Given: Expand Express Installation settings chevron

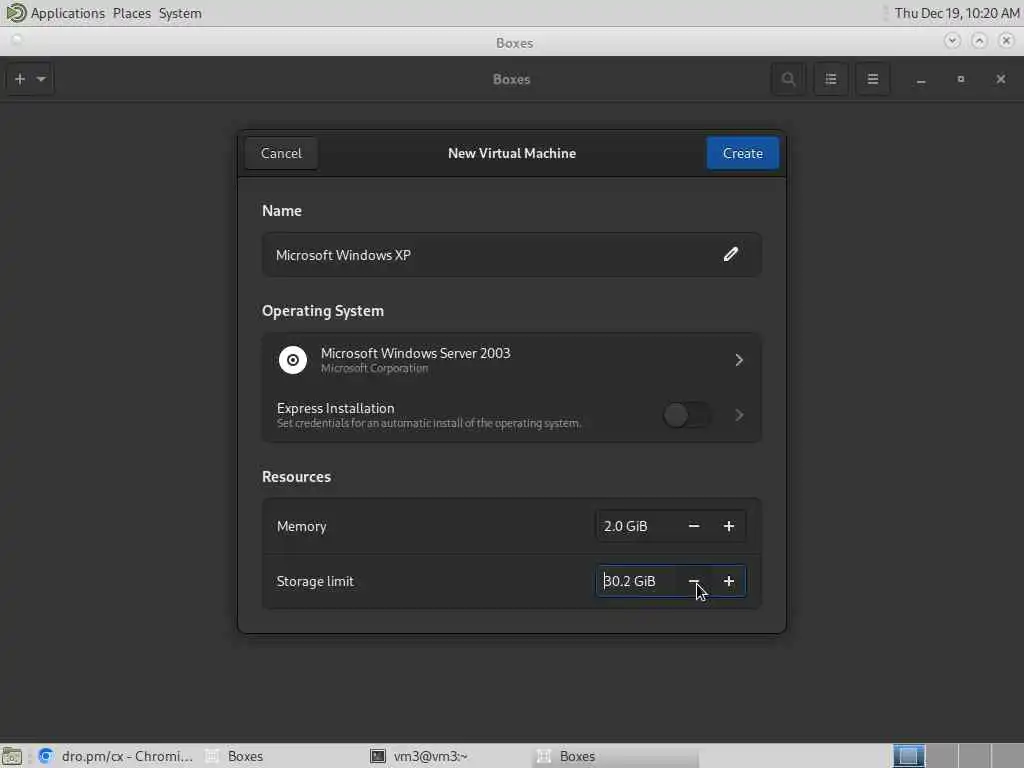Looking at the screenshot, I should [739, 415].
